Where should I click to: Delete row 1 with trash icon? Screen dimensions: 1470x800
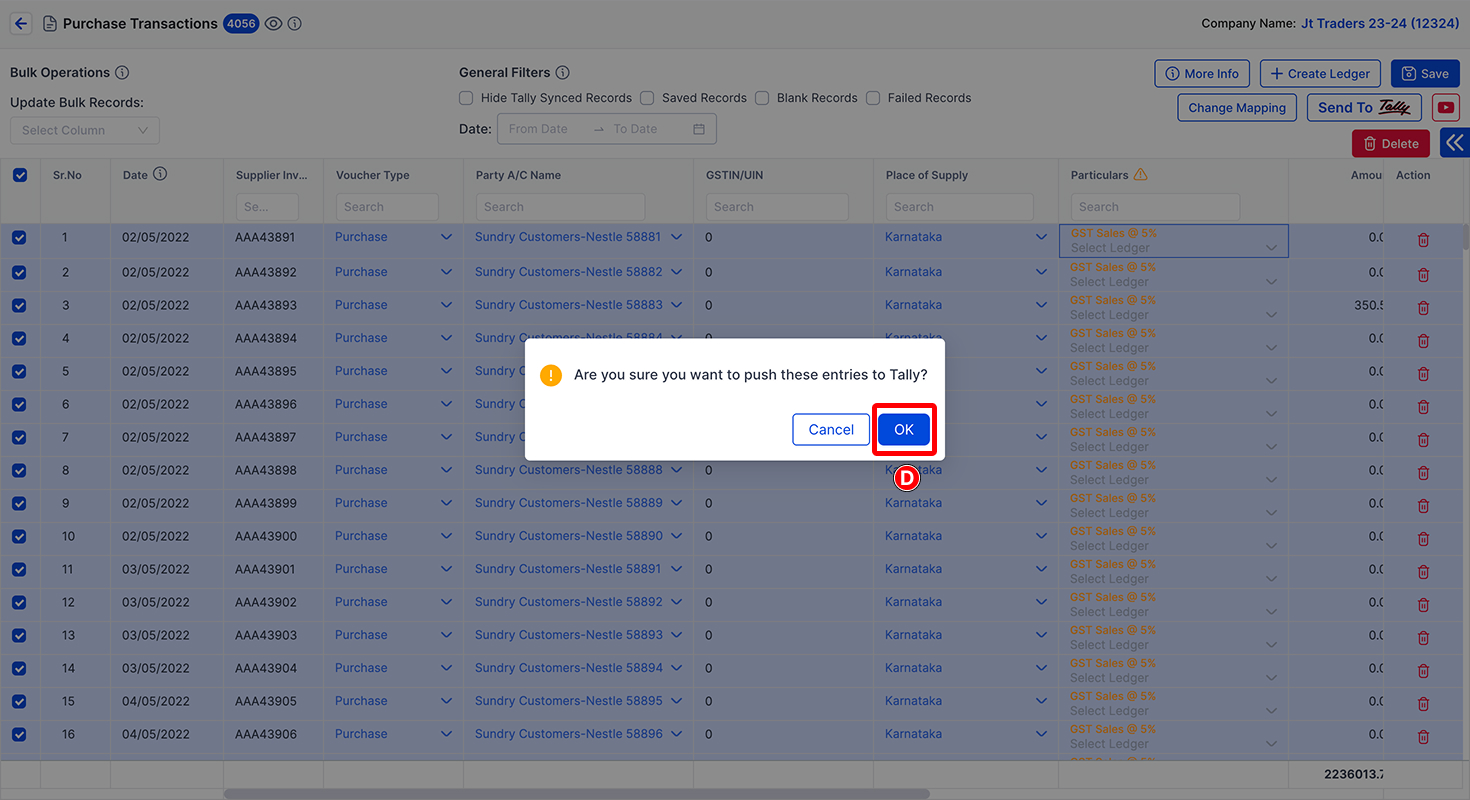tap(1423, 240)
